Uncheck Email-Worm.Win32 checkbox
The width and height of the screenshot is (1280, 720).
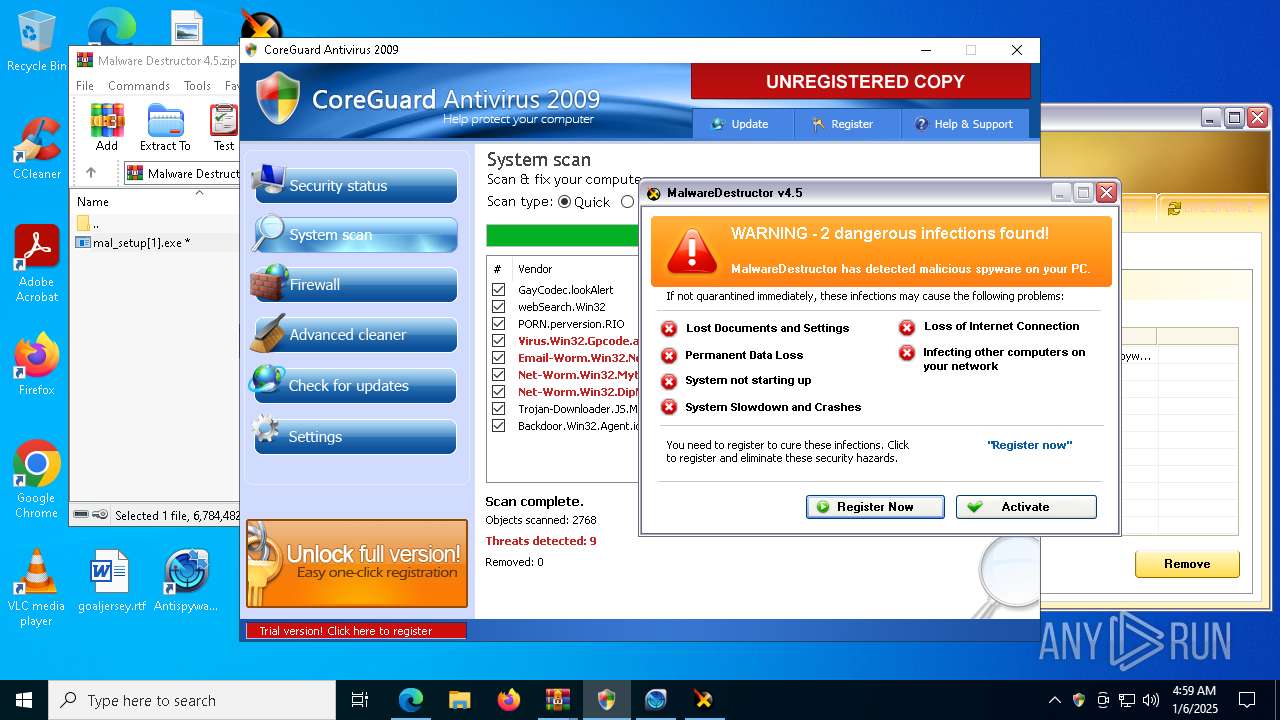[x=498, y=358]
